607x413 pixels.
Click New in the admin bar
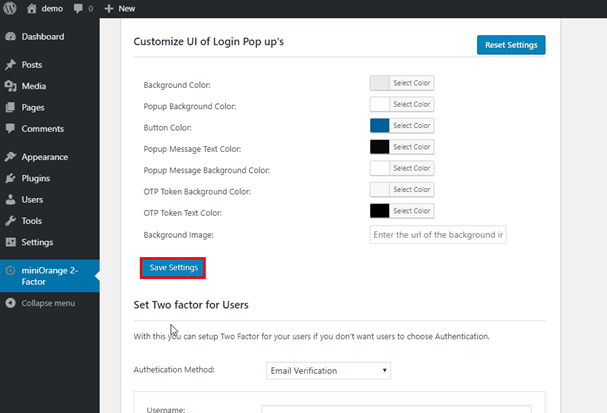(x=127, y=9)
